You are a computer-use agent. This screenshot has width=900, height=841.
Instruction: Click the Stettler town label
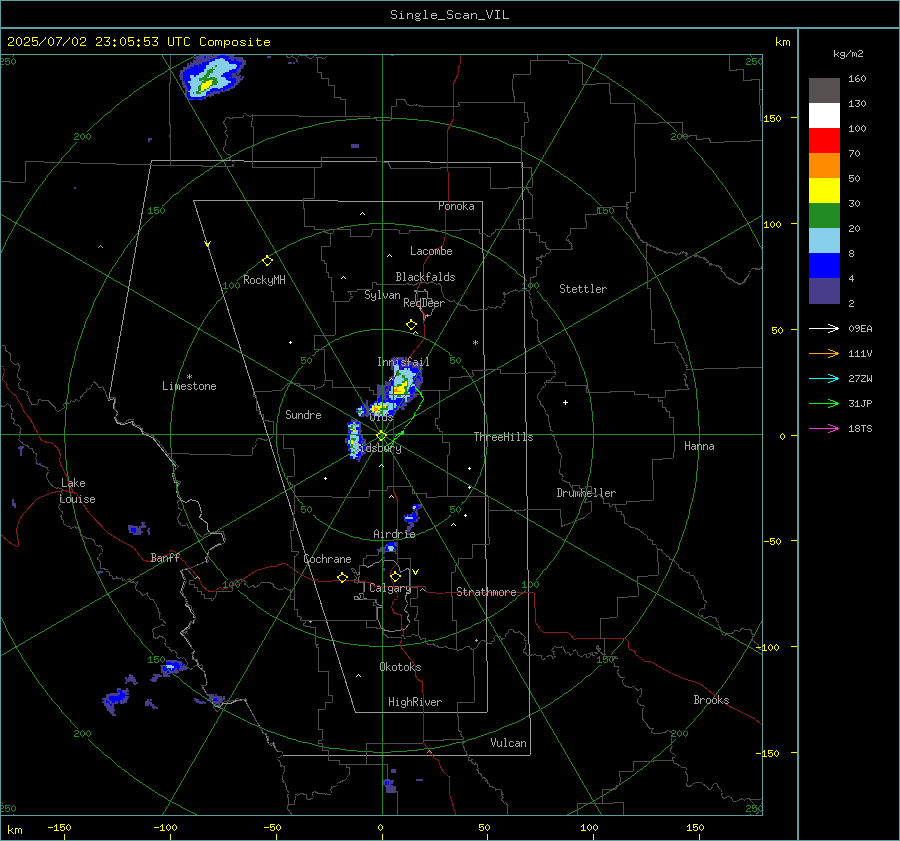pyautogui.click(x=583, y=289)
